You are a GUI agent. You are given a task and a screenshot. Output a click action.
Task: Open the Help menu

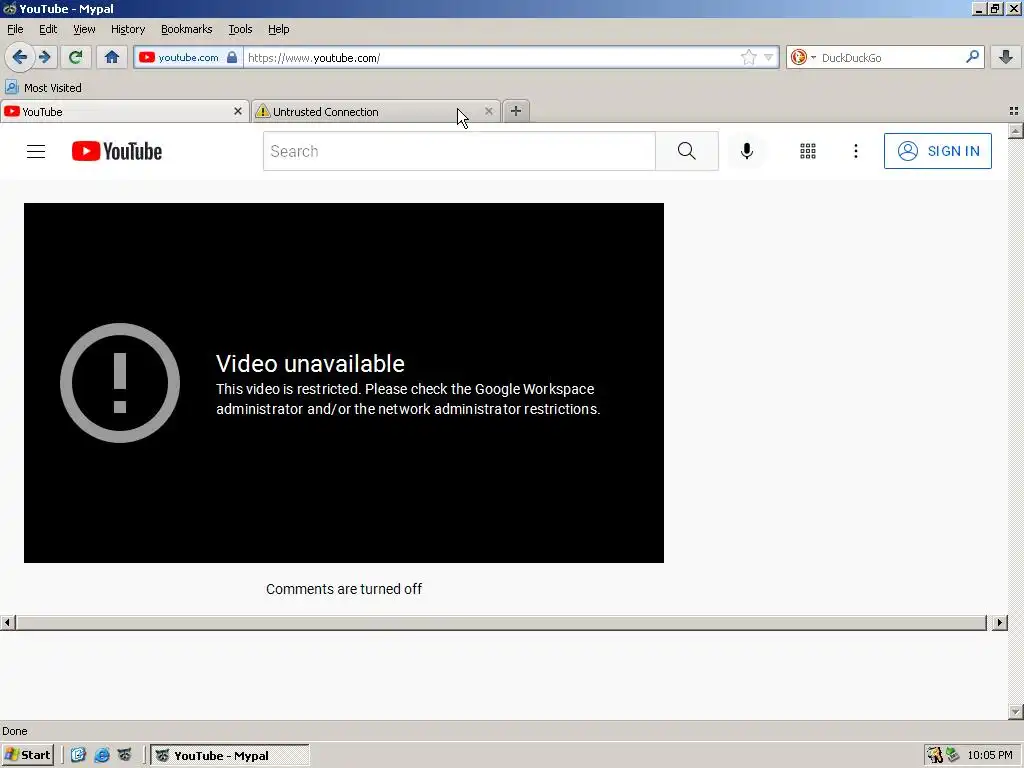pyautogui.click(x=279, y=29)
